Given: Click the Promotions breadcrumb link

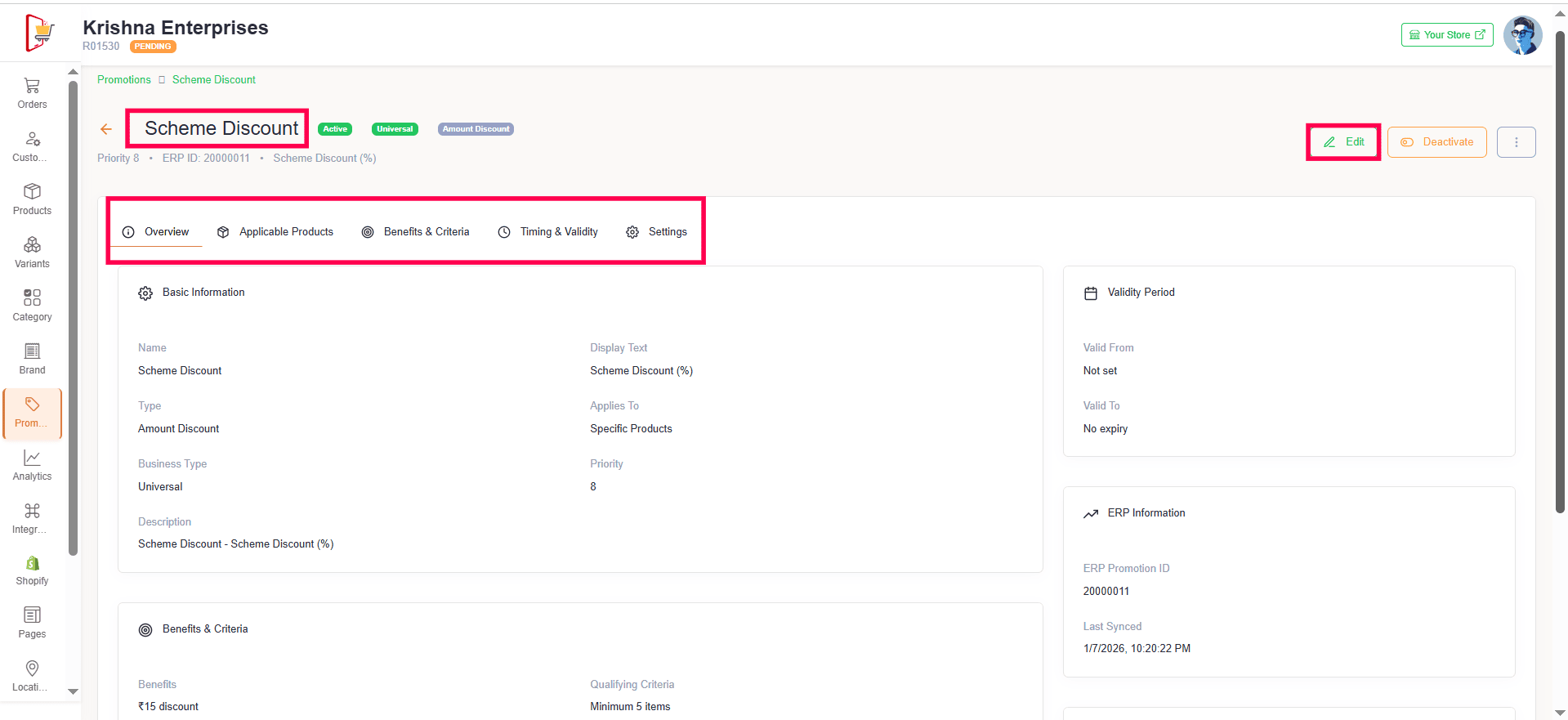Looking at the screenshot, I should [124, 80].
